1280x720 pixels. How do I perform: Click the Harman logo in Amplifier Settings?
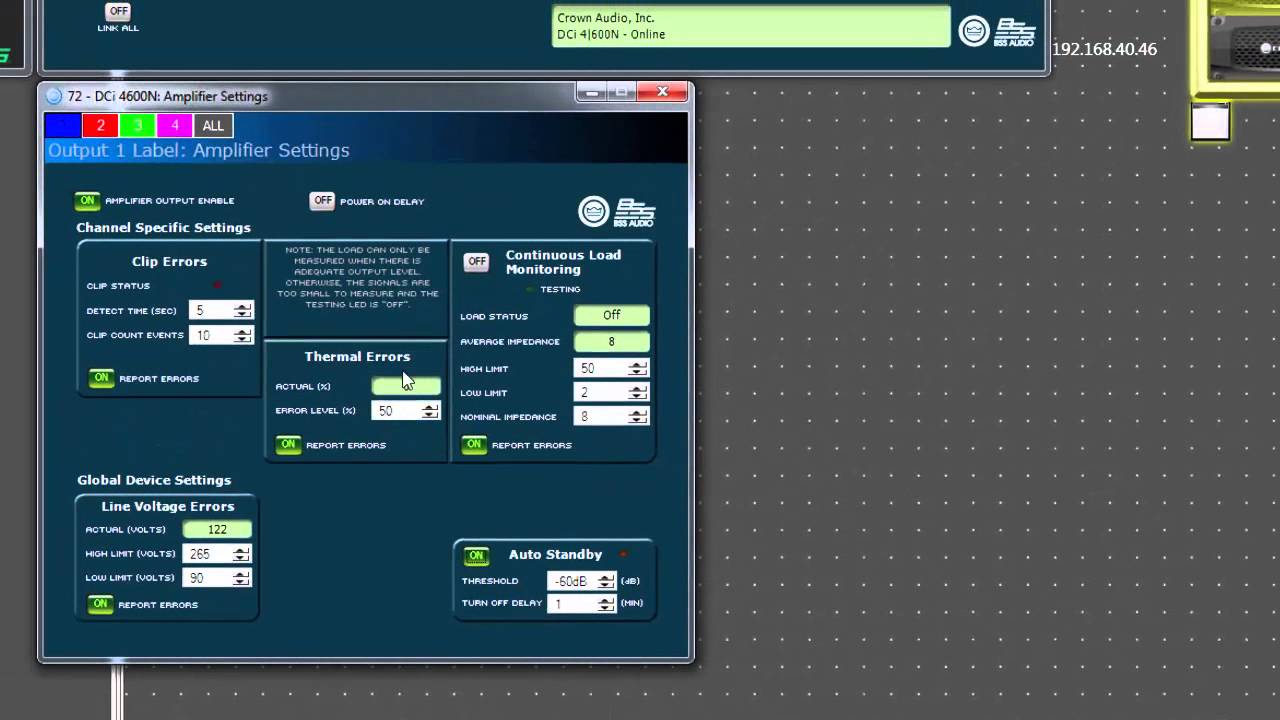594,211
